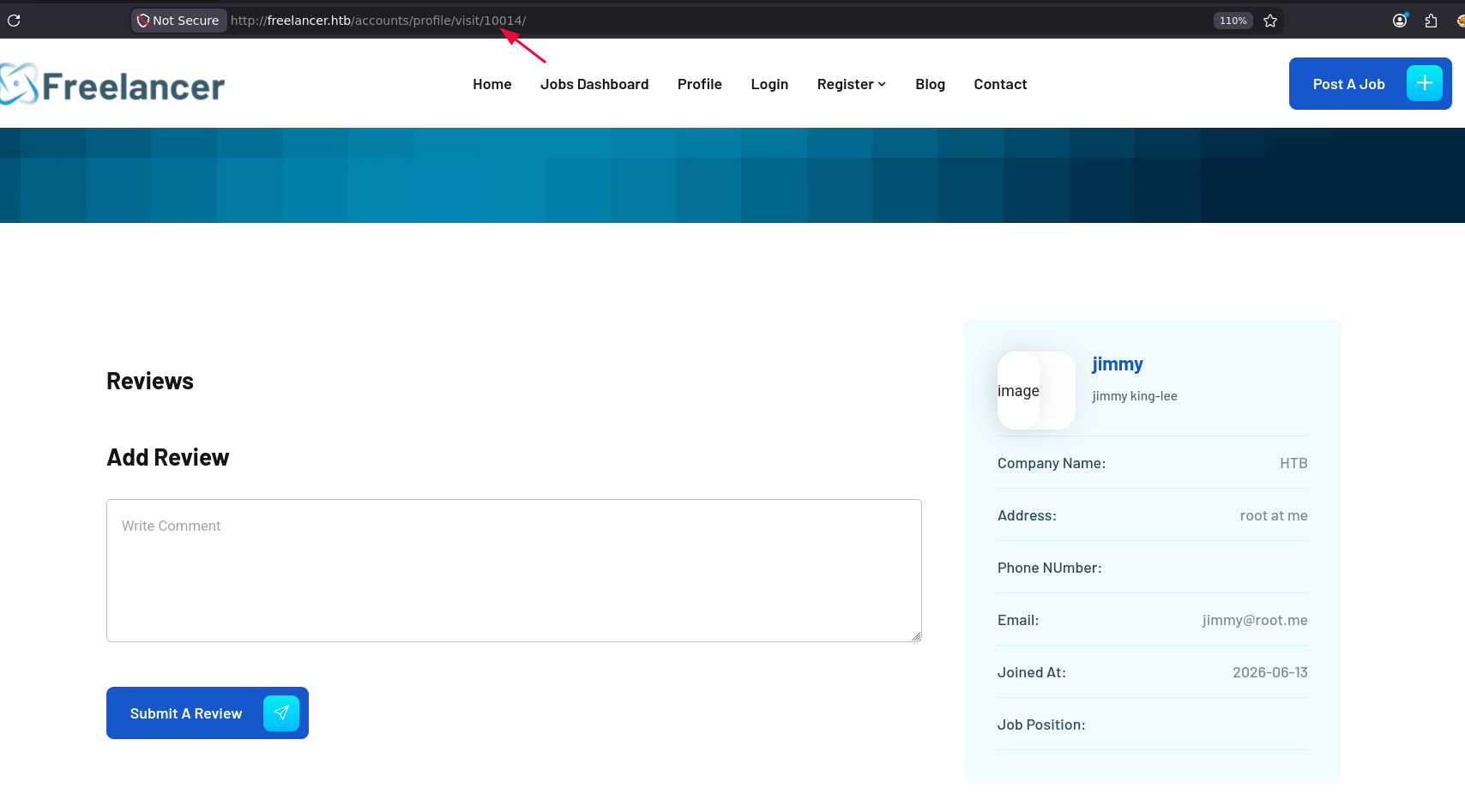Click the 'Email:' label

point(1018,620)
